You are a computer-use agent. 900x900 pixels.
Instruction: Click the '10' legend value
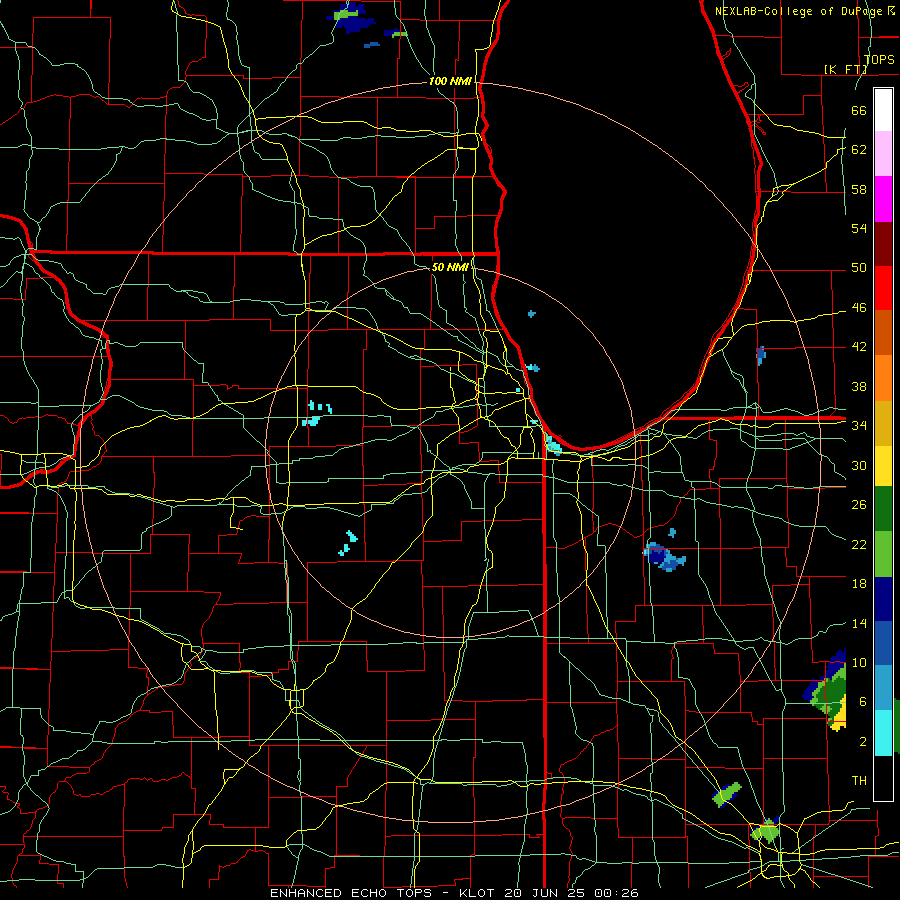click(x=859, y=662)
